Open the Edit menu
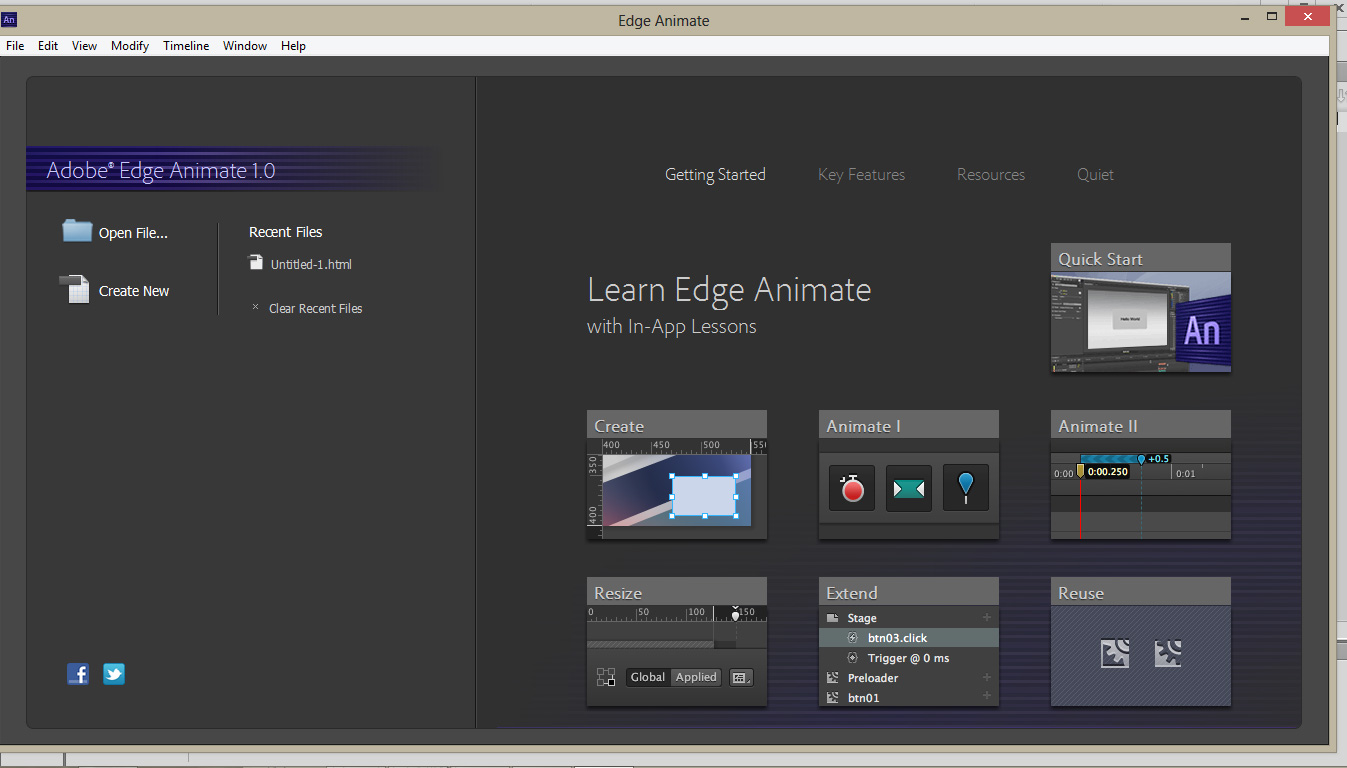1347x768 pixels. tap(48, 46)
